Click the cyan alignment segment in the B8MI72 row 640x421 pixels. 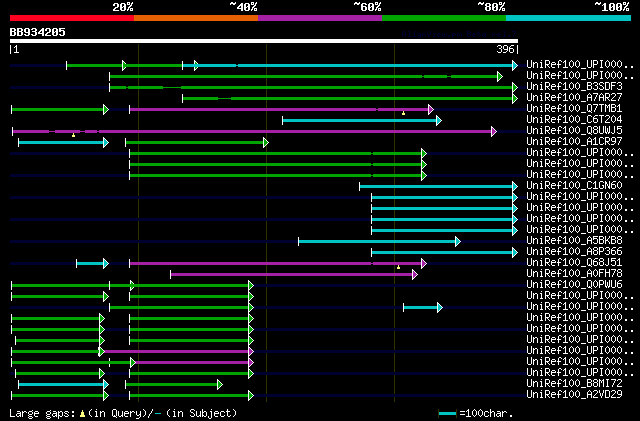point(63,385)
